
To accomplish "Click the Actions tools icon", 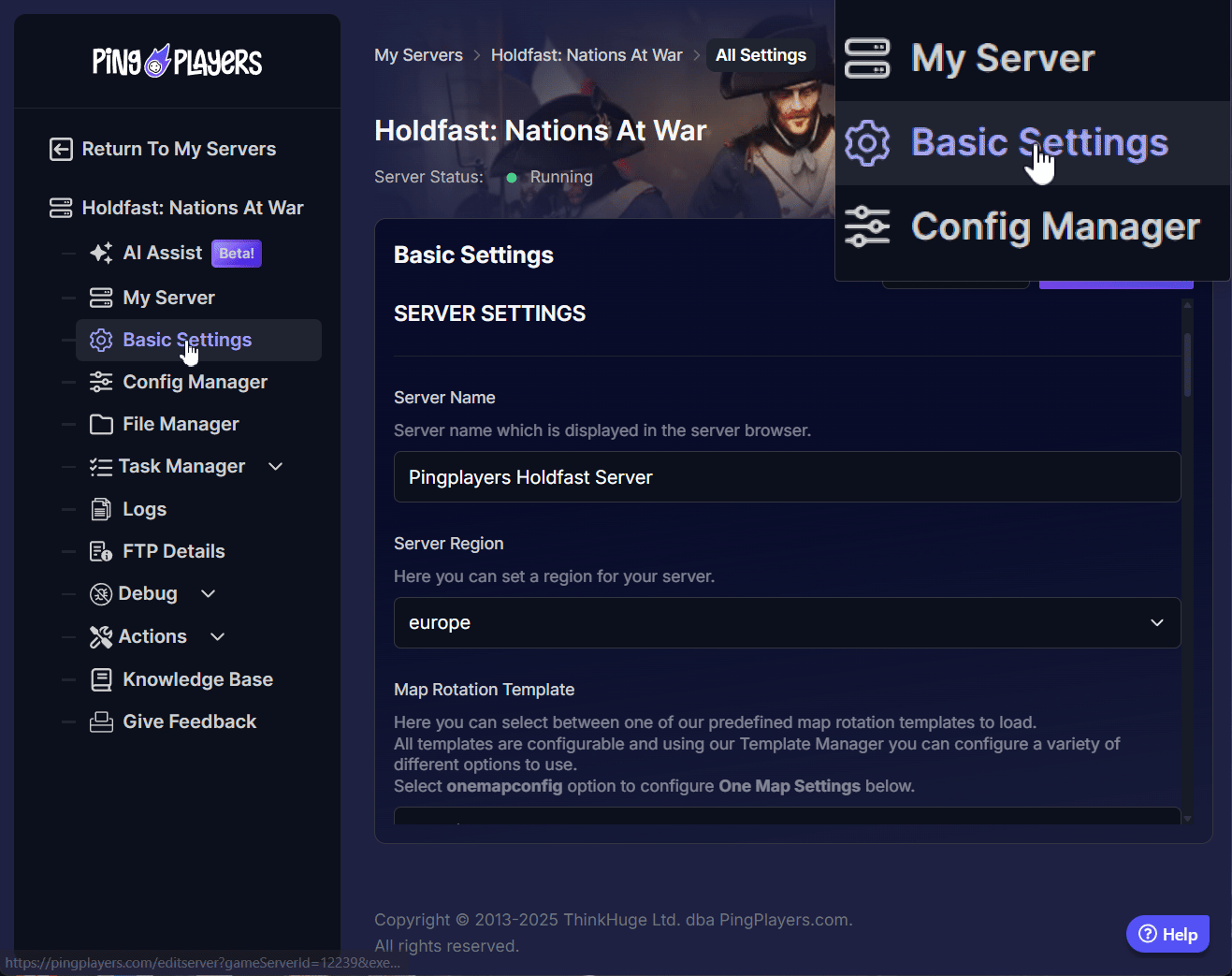I will [x=101, y=637].
